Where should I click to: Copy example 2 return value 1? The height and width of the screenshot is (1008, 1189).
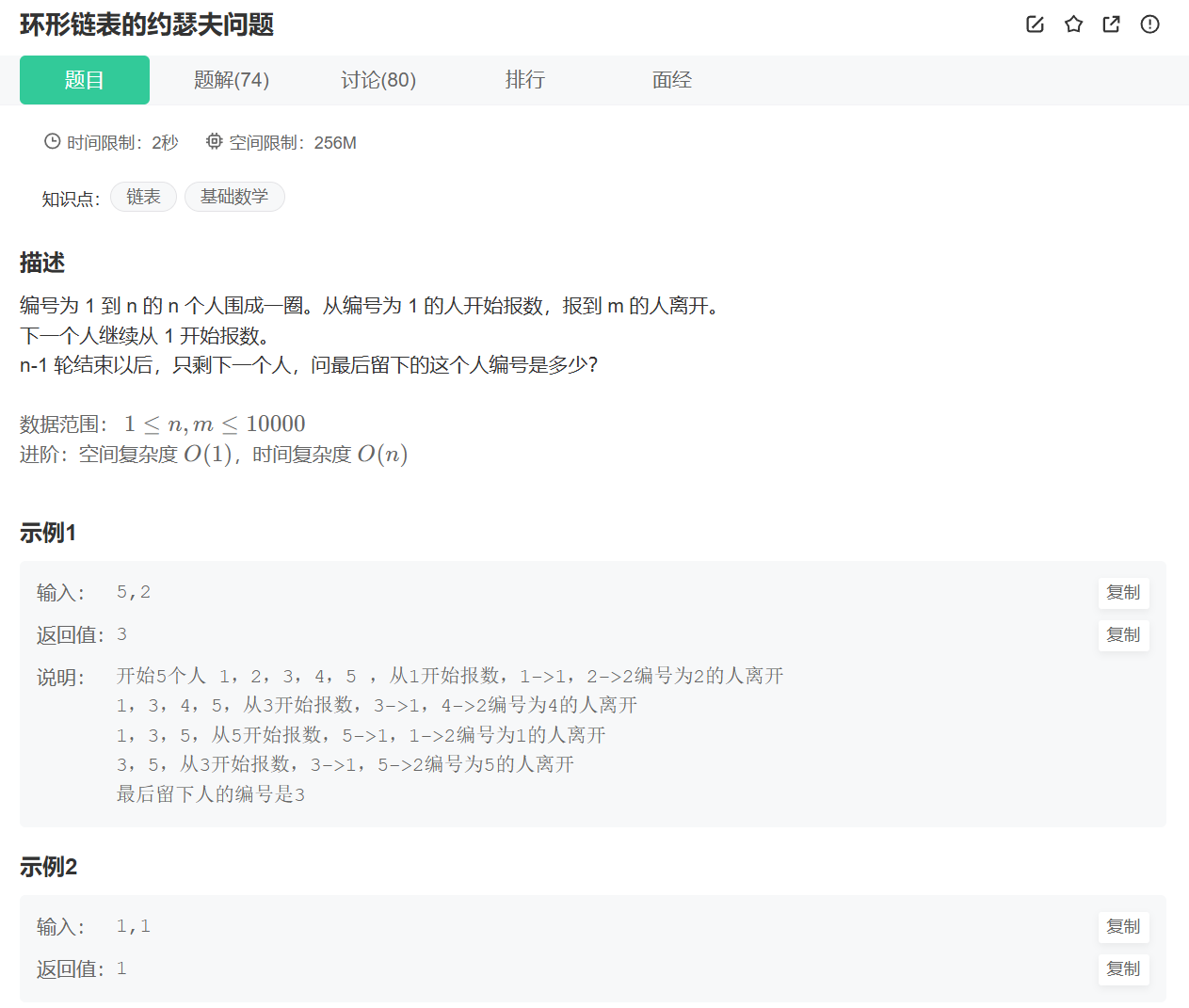(x=1123, y=969)
